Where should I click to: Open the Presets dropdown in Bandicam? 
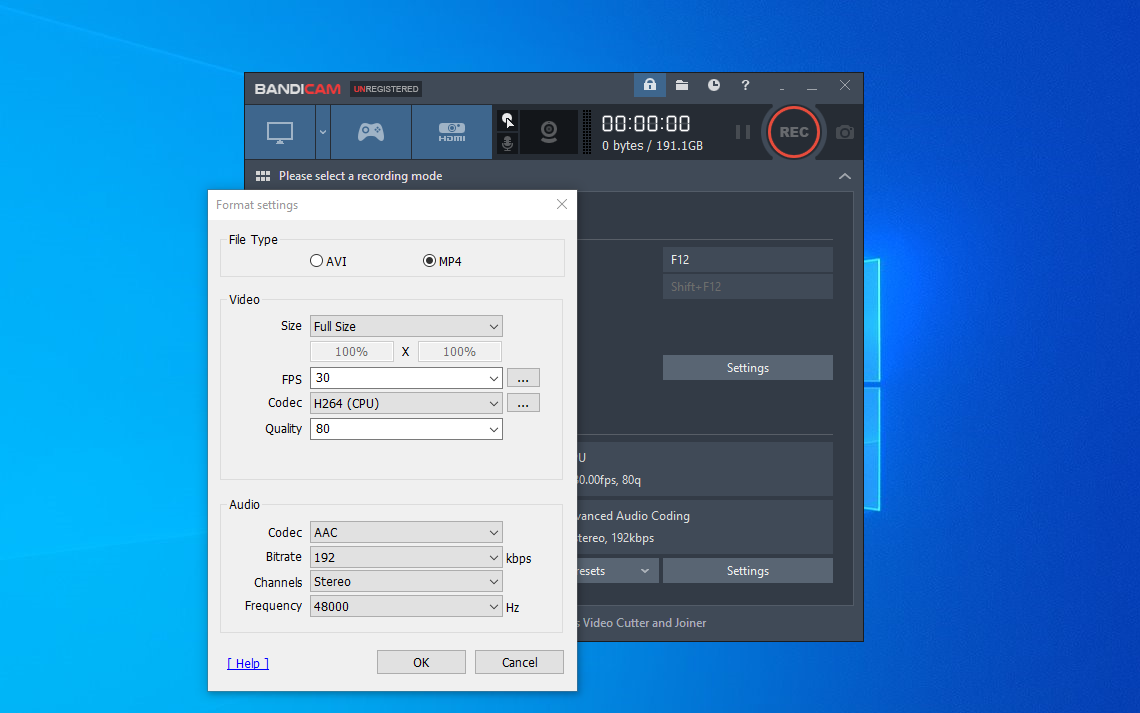(x=618, y=571)
